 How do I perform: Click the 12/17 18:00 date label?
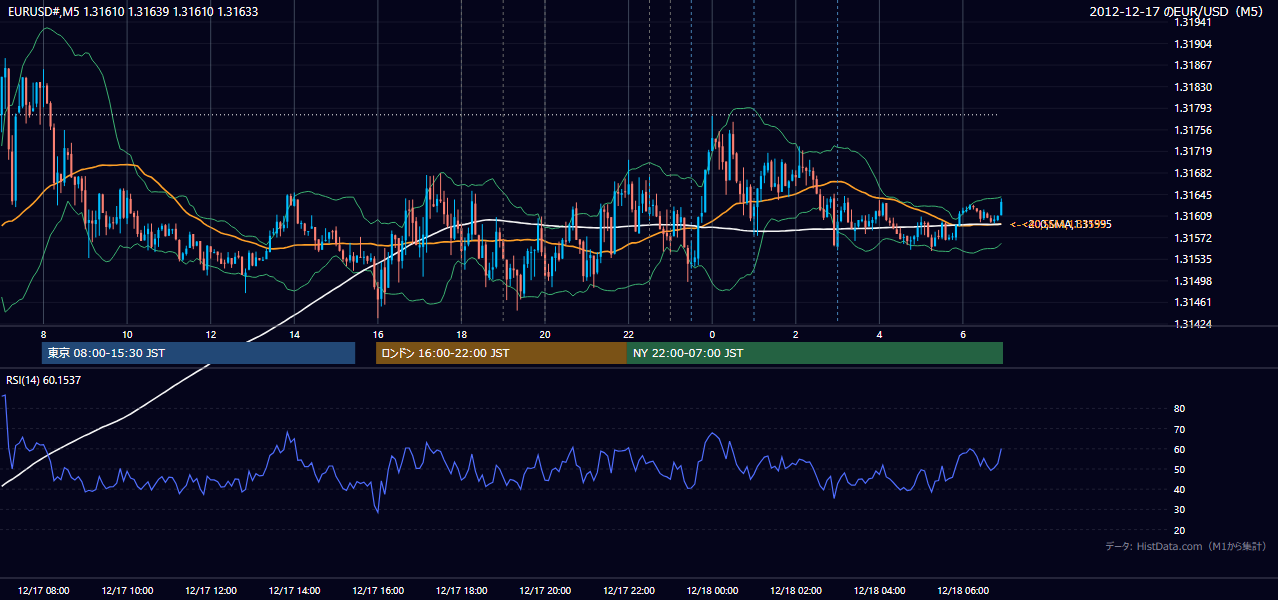(x=462, y=591)
